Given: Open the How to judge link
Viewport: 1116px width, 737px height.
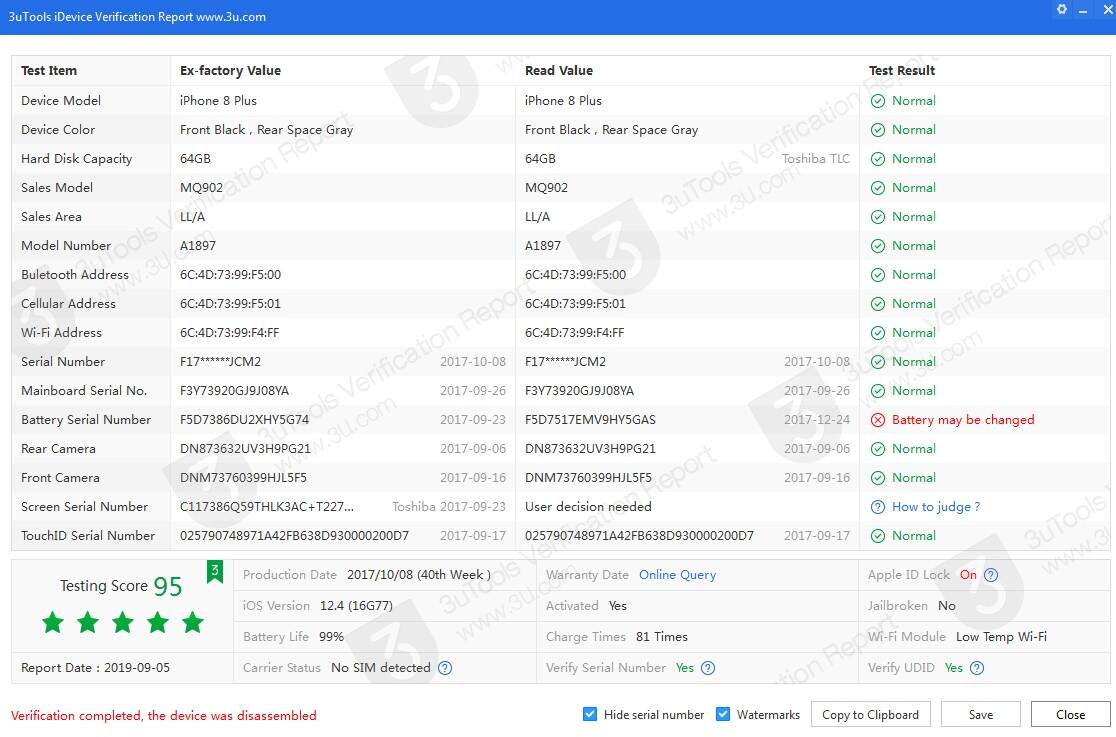Looking at the screenshot, I should tap(935, 507).
